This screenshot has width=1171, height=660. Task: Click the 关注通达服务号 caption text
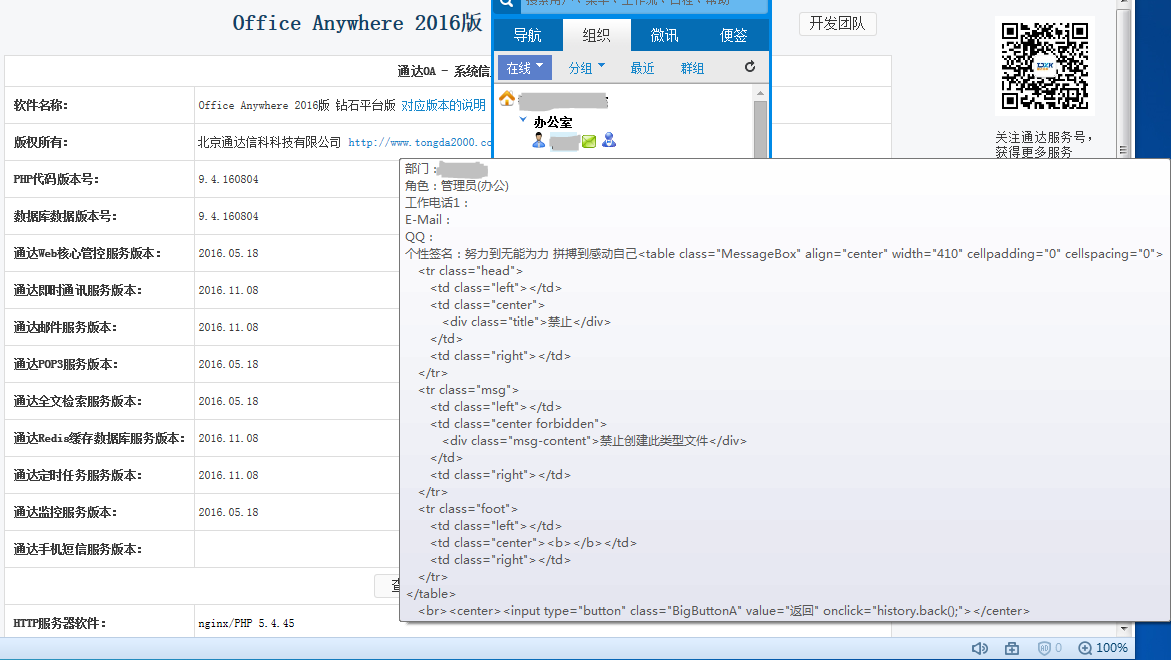click(x=1044, y=137)
